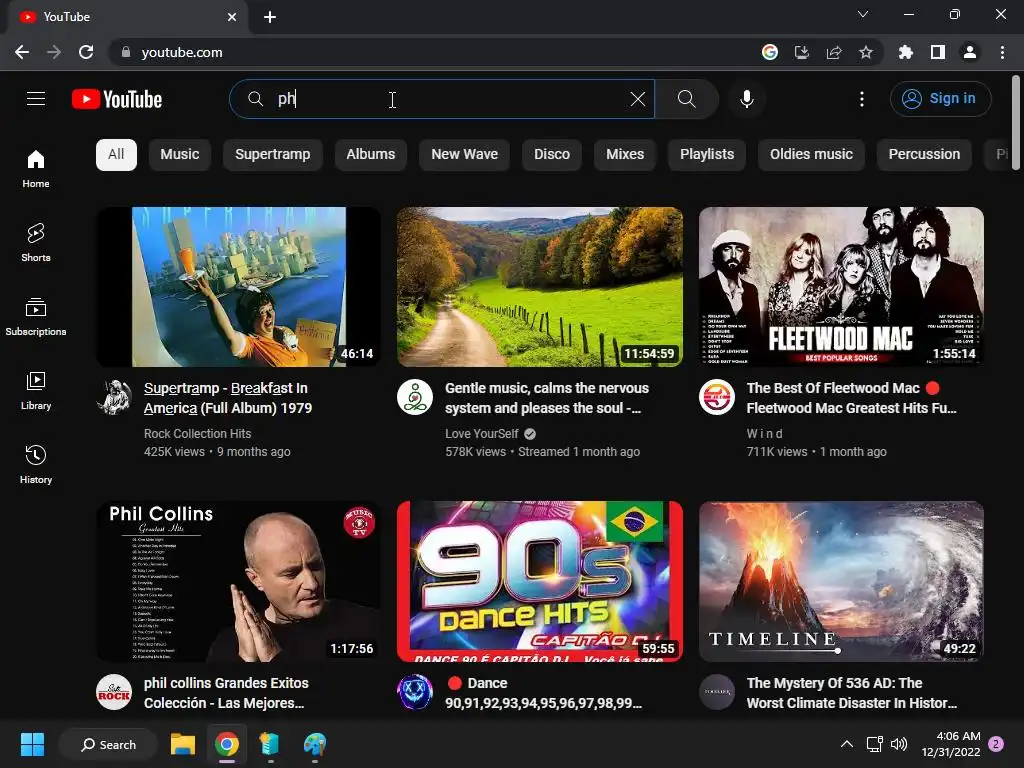Image resolution: width=1024 pixels, height=768 pixels.
Task: Open 90s Dance Hits thumbnail
Action: tap(539, 581)
